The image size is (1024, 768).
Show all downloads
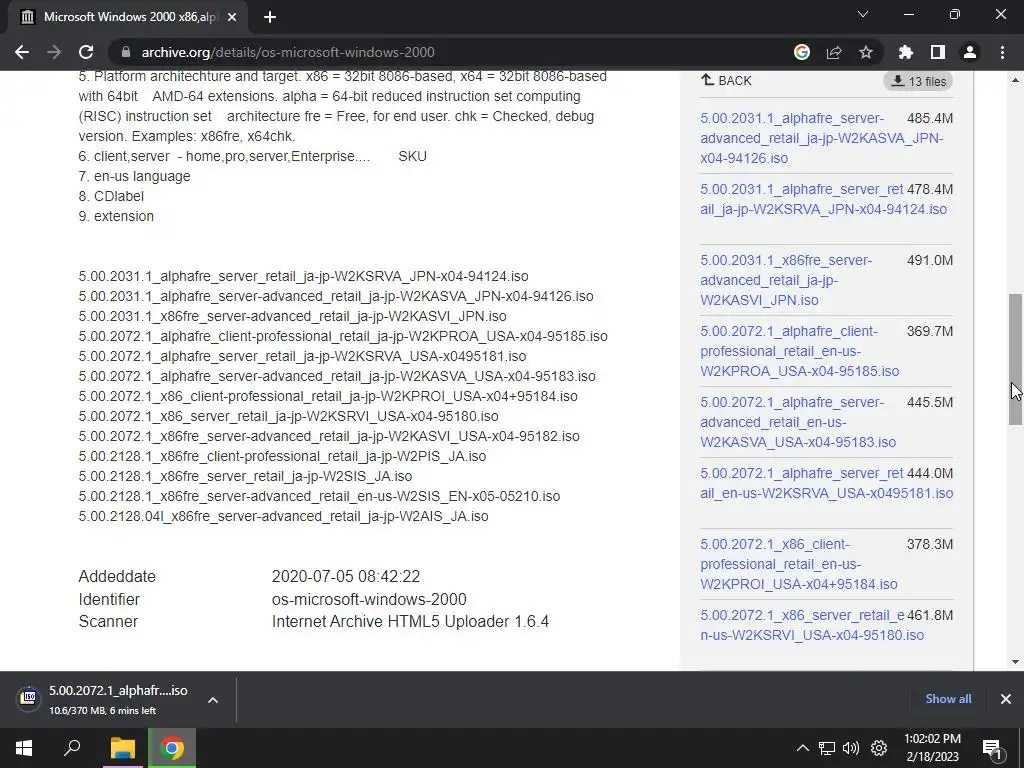point(948,699)
